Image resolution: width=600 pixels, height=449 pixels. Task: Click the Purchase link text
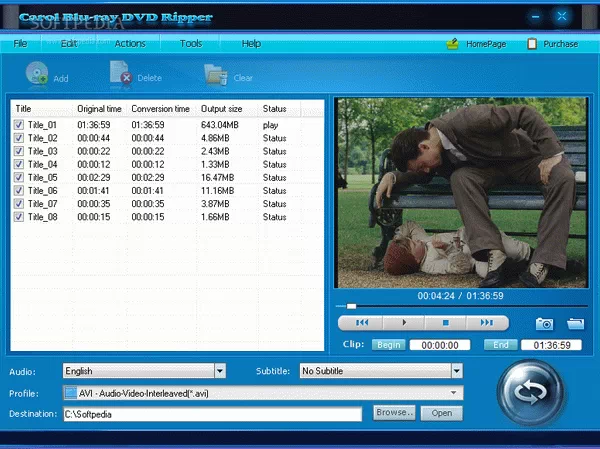[x=561, y=44]
